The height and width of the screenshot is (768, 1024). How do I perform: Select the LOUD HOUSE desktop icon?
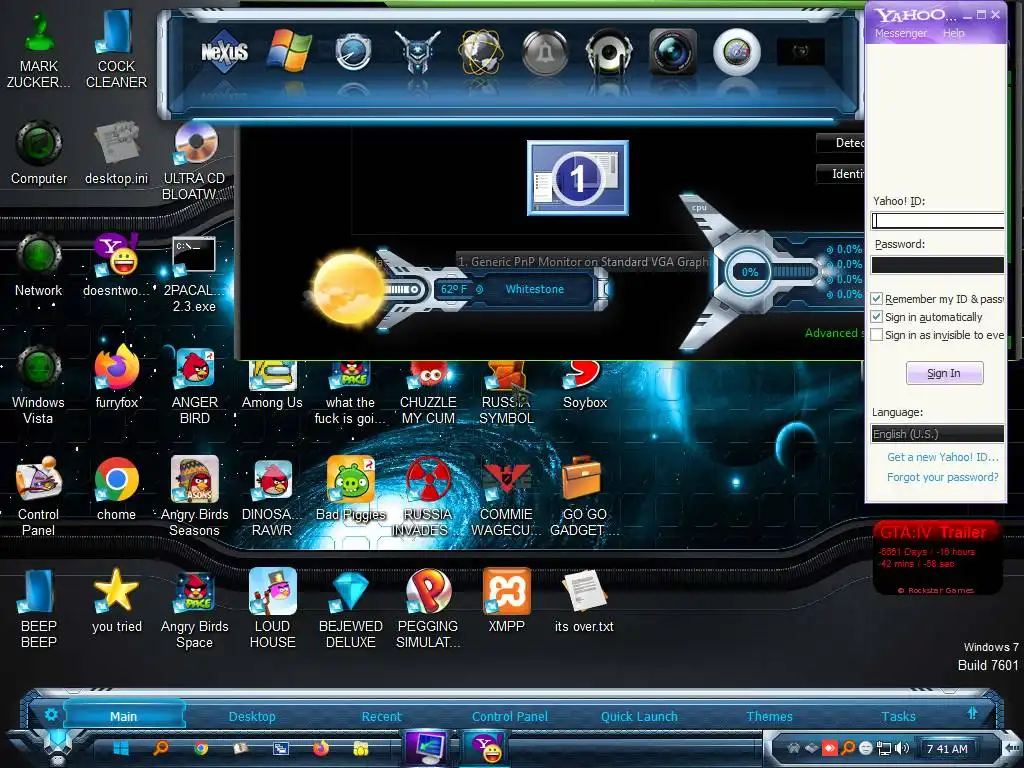(x=272, y=609)
